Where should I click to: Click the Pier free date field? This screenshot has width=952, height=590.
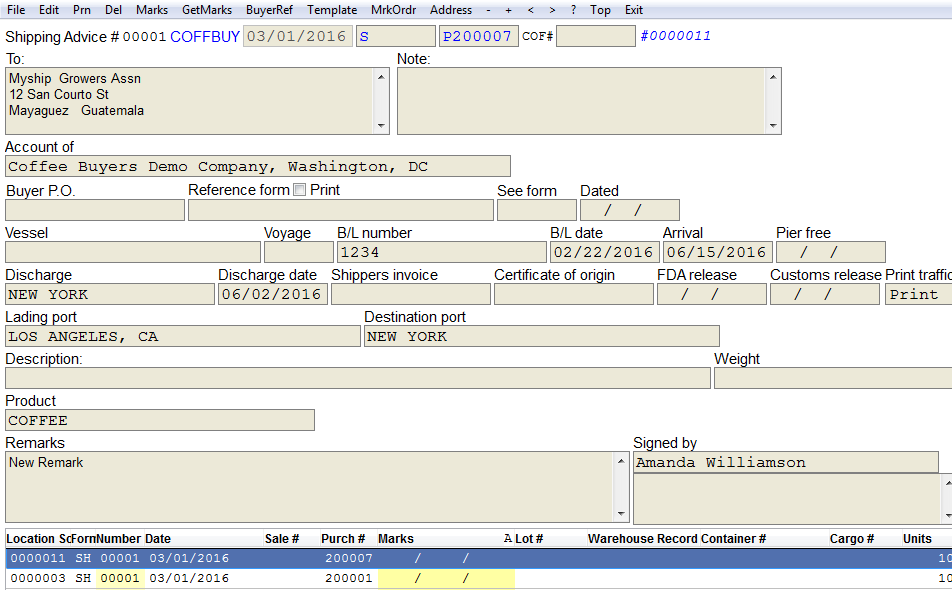[x=831, y=252]
